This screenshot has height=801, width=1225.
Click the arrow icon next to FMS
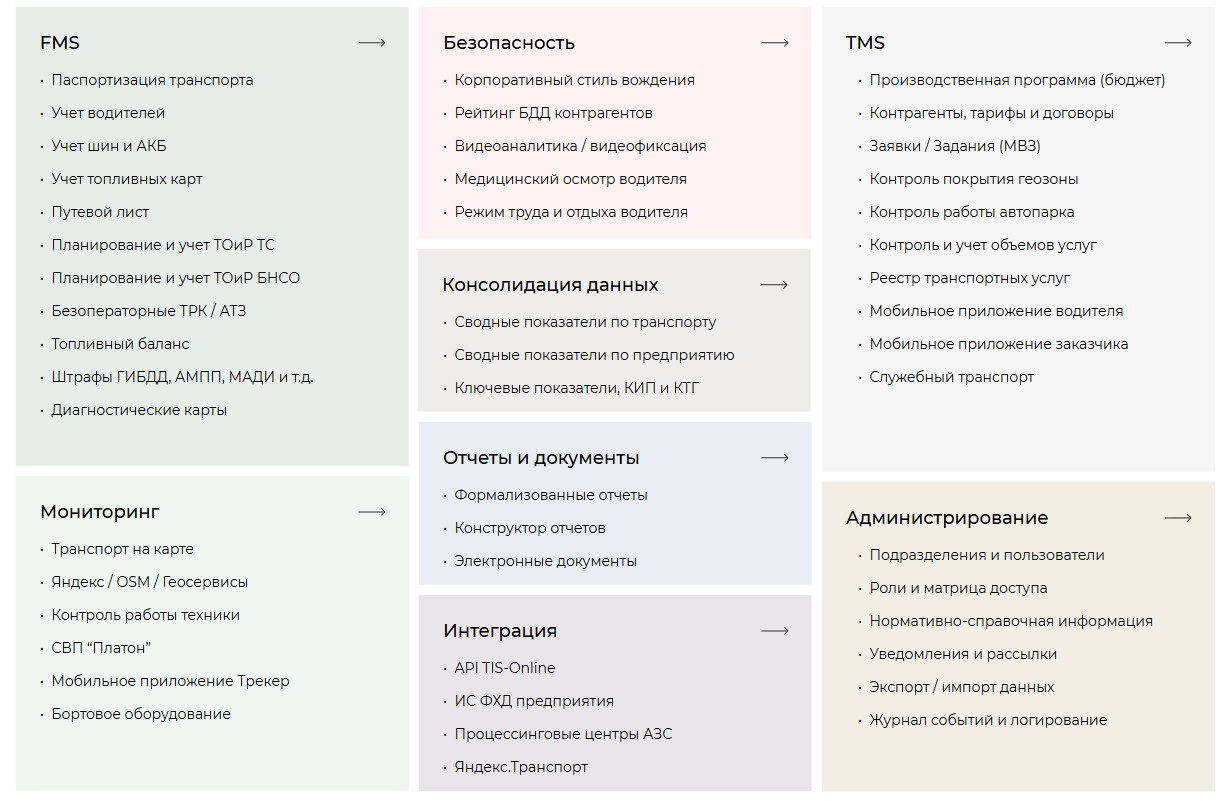372,43
